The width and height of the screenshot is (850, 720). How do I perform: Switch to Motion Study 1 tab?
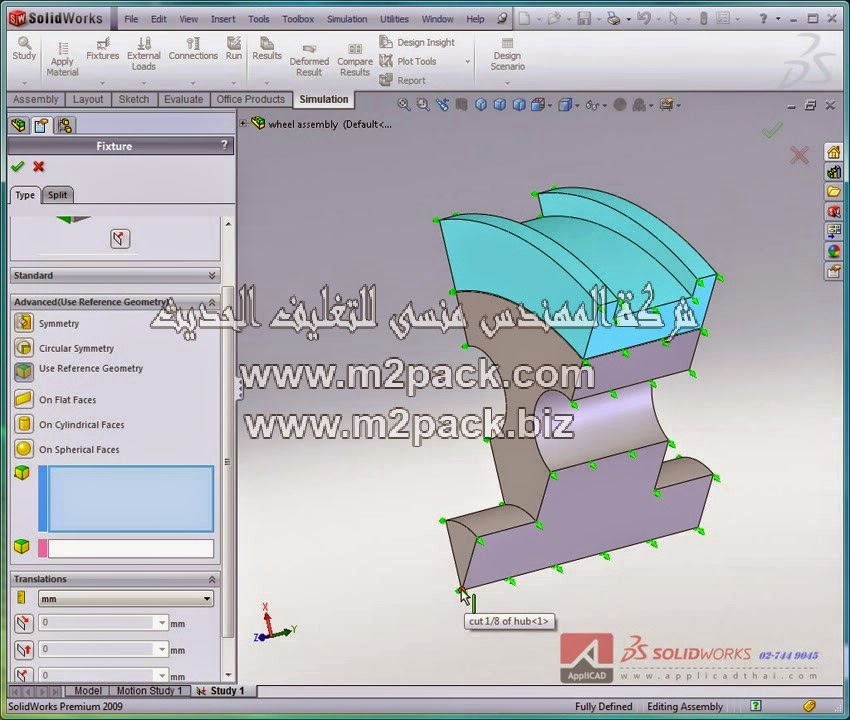click(150, 691)
